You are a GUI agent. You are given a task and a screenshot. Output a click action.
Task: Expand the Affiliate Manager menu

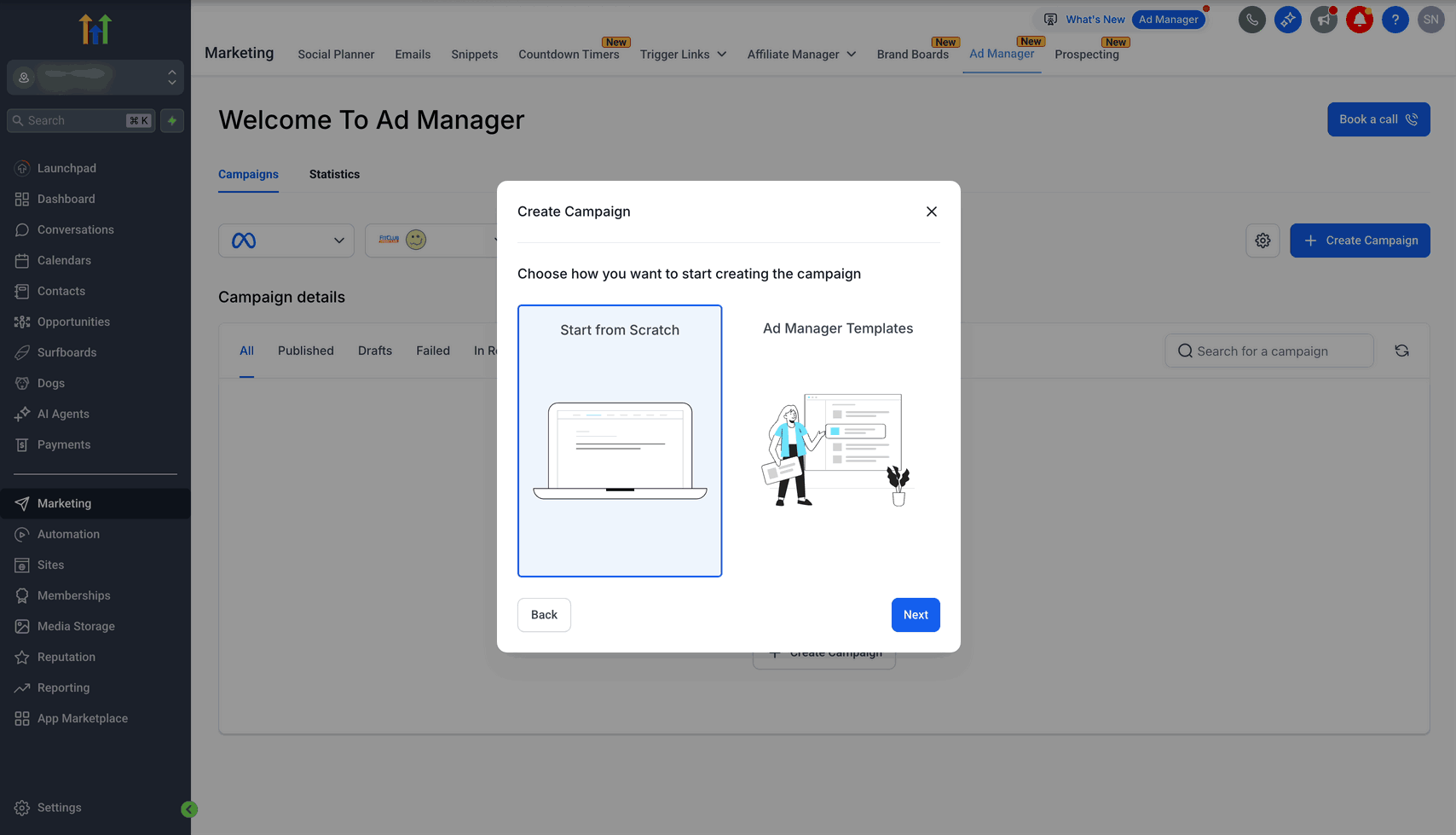(x=801, y=55)
